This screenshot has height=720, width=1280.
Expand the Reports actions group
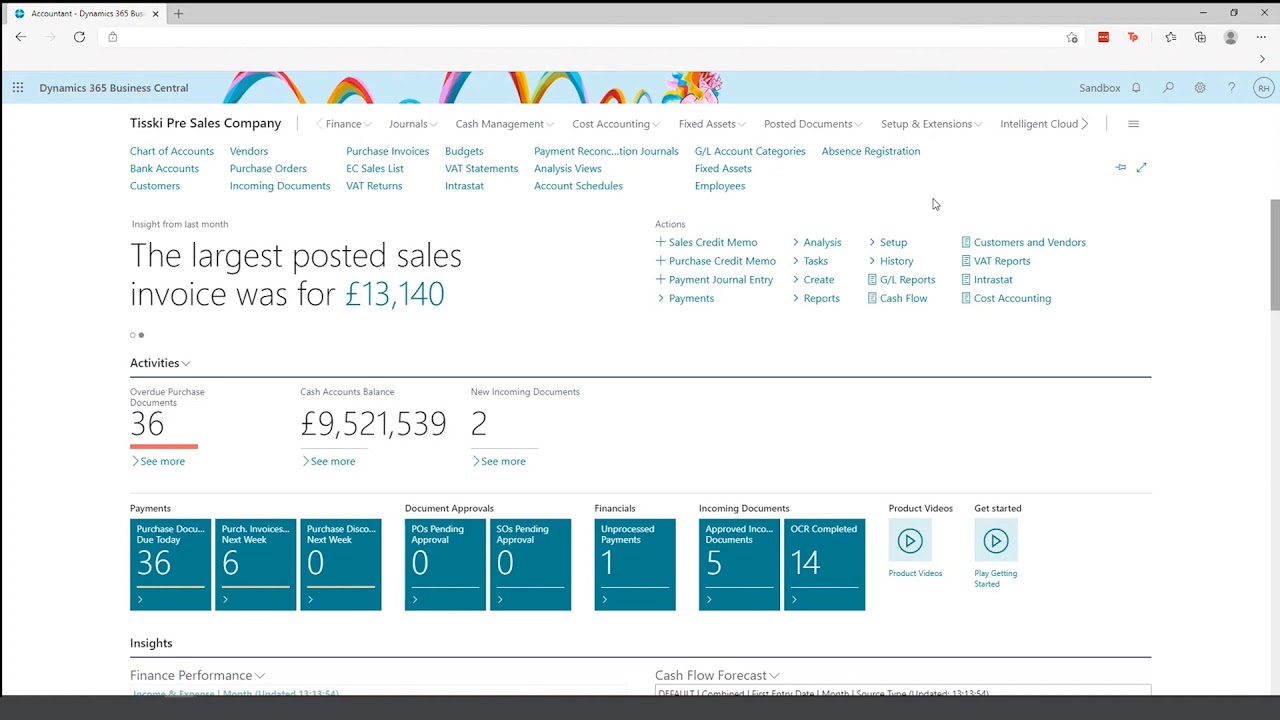coord(816,298)
